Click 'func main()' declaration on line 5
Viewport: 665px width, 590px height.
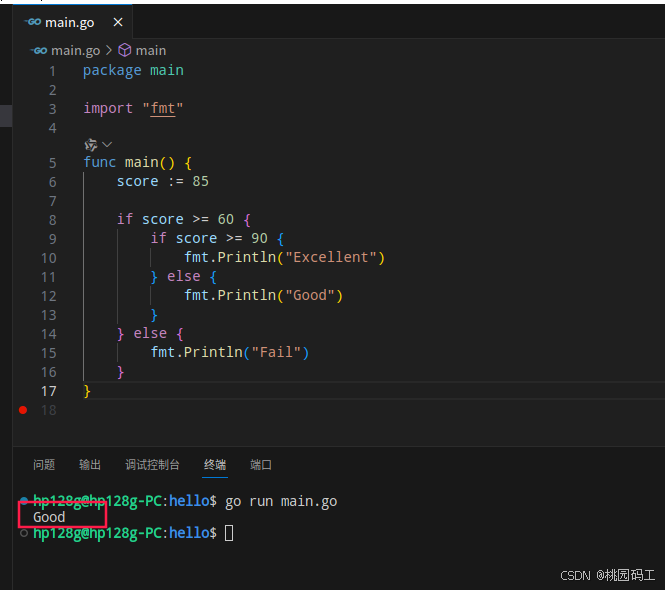coord(129,162)
